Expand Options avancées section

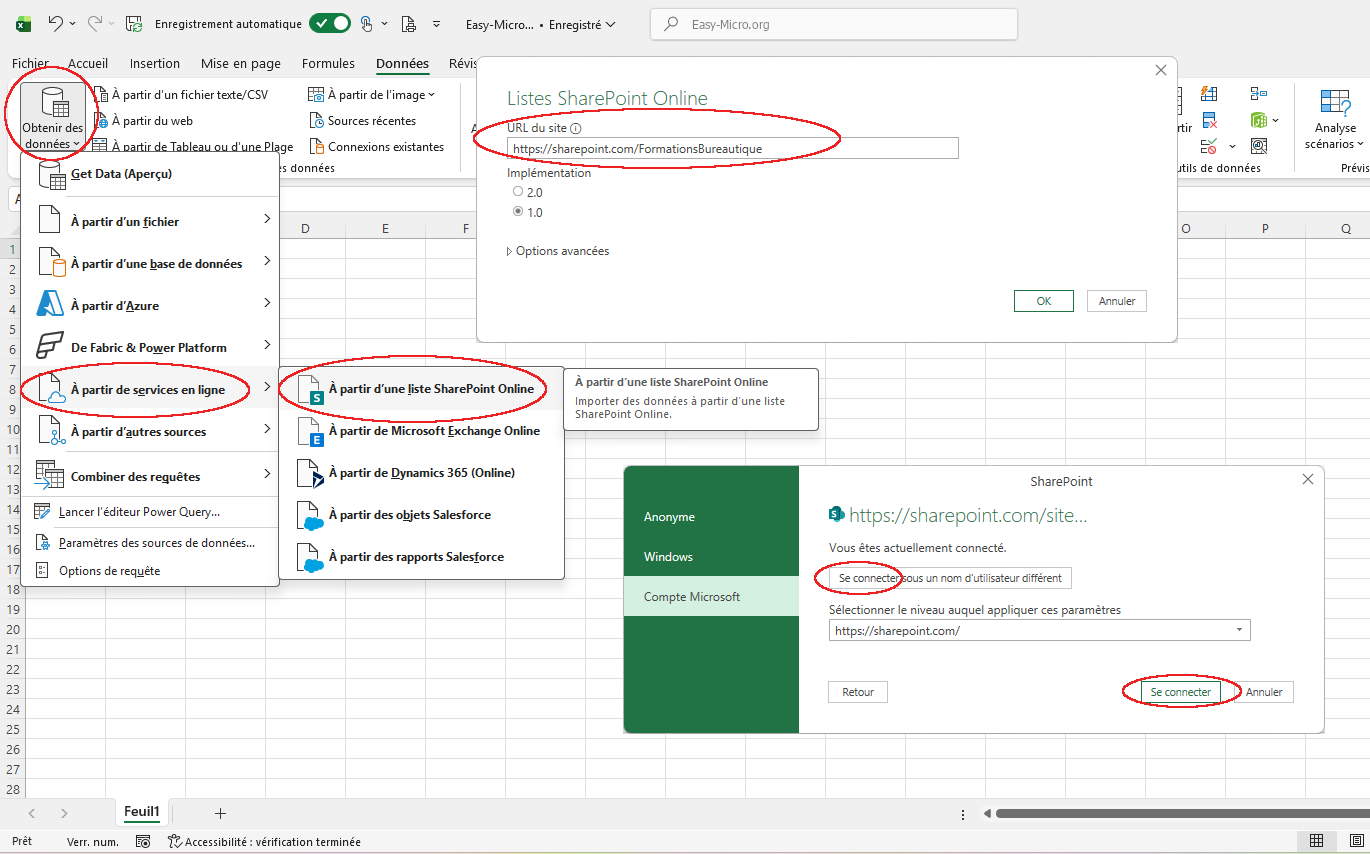coord(559,251)
